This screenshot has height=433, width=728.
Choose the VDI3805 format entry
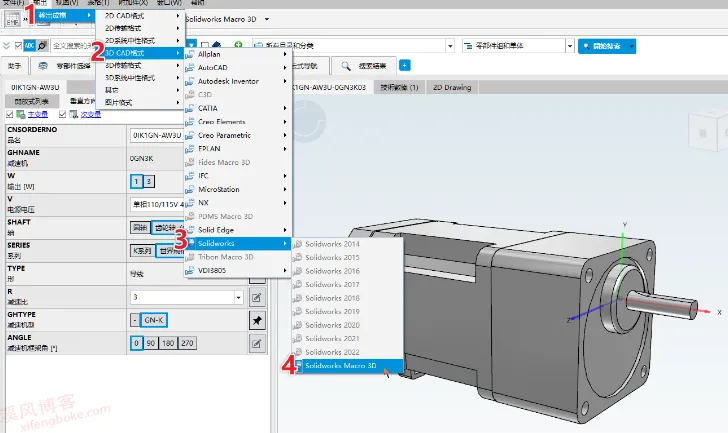click(238, 270)
